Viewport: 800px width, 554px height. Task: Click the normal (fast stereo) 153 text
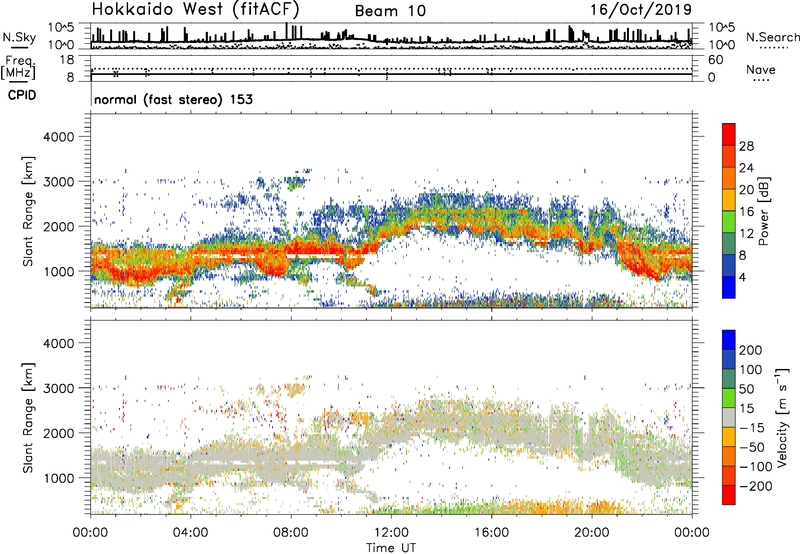(173, 99)
